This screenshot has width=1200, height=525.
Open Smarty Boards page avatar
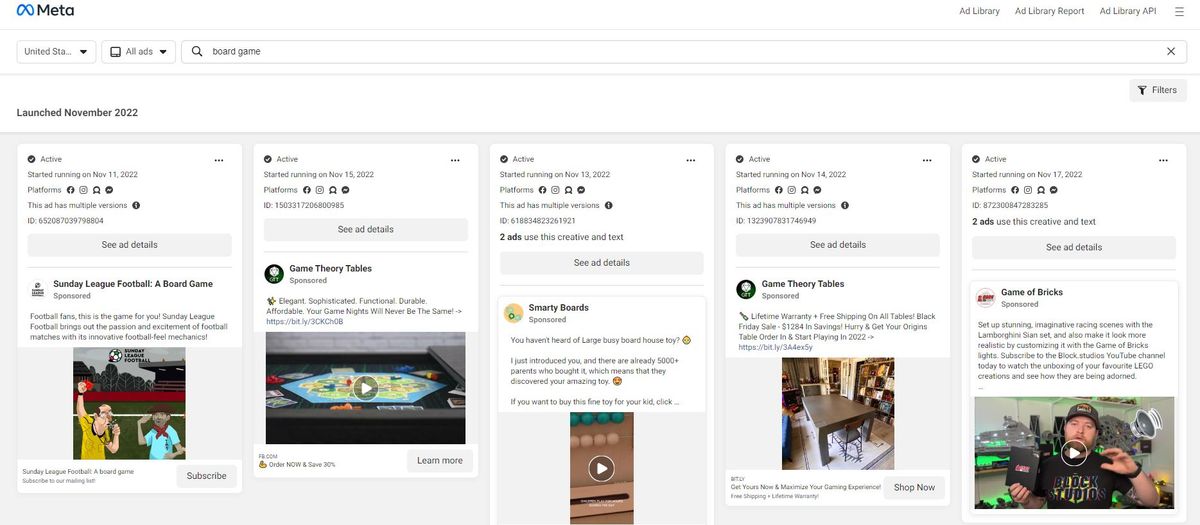[513, 313]
